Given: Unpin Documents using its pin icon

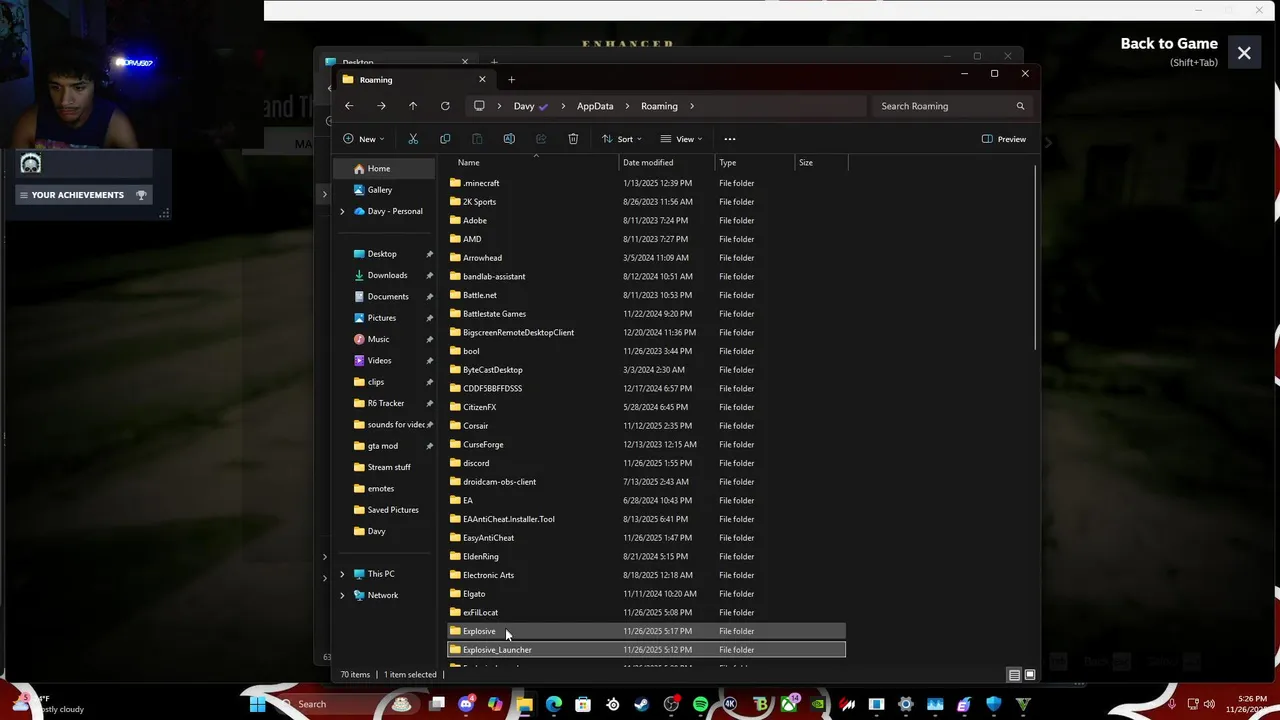Looking at the screenshot, I should pos(430,297).
